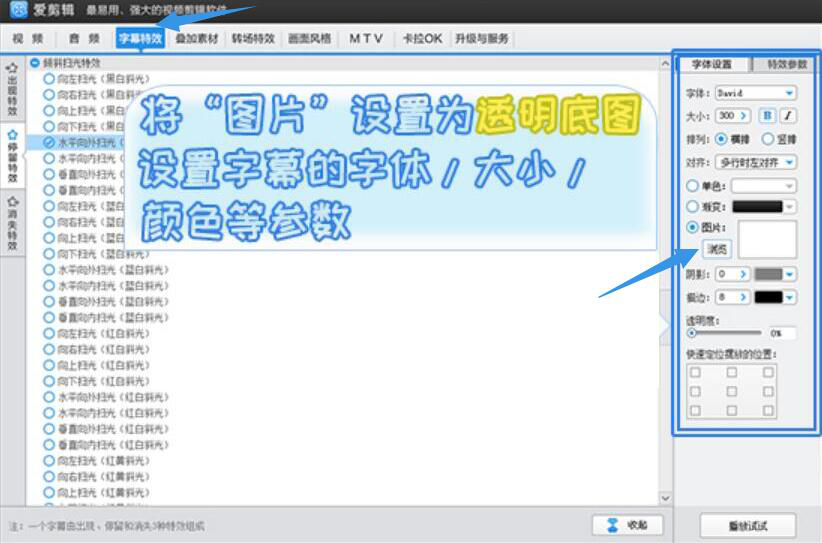
Task: Select 向下扫光（红白斜光）effect
Action: (97, 381)
